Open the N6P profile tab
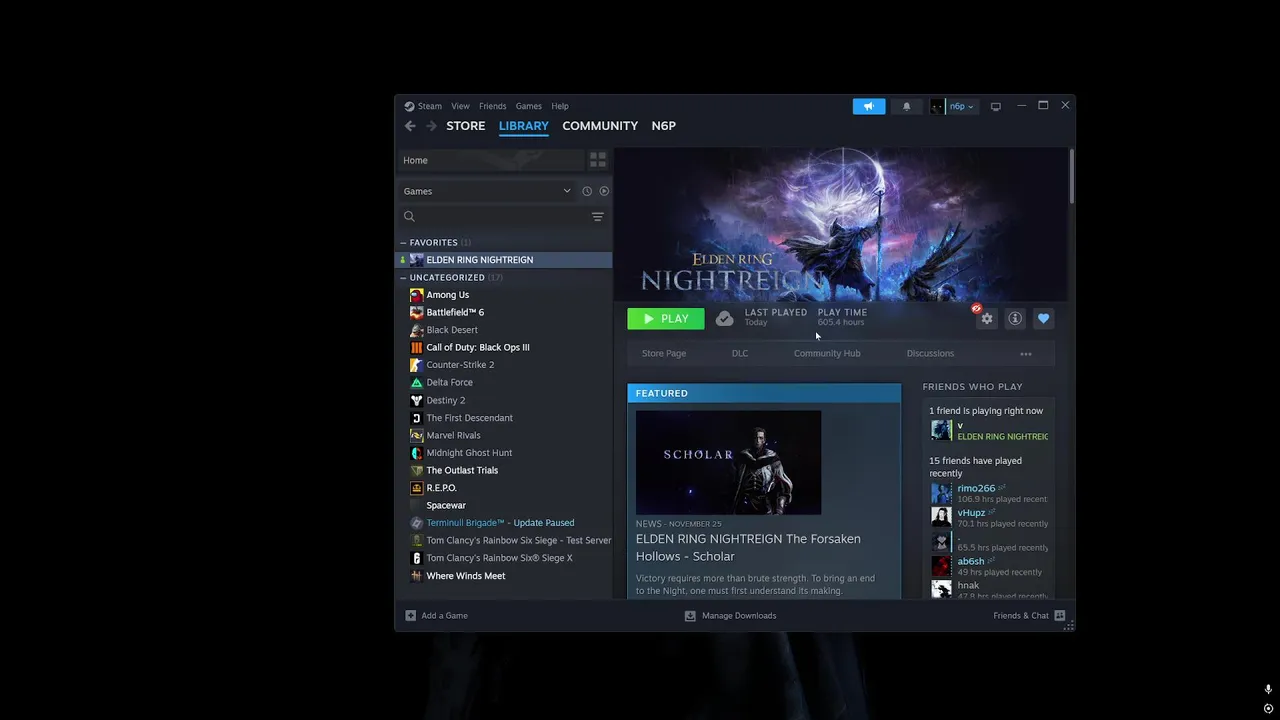 [x=664, y=126]
